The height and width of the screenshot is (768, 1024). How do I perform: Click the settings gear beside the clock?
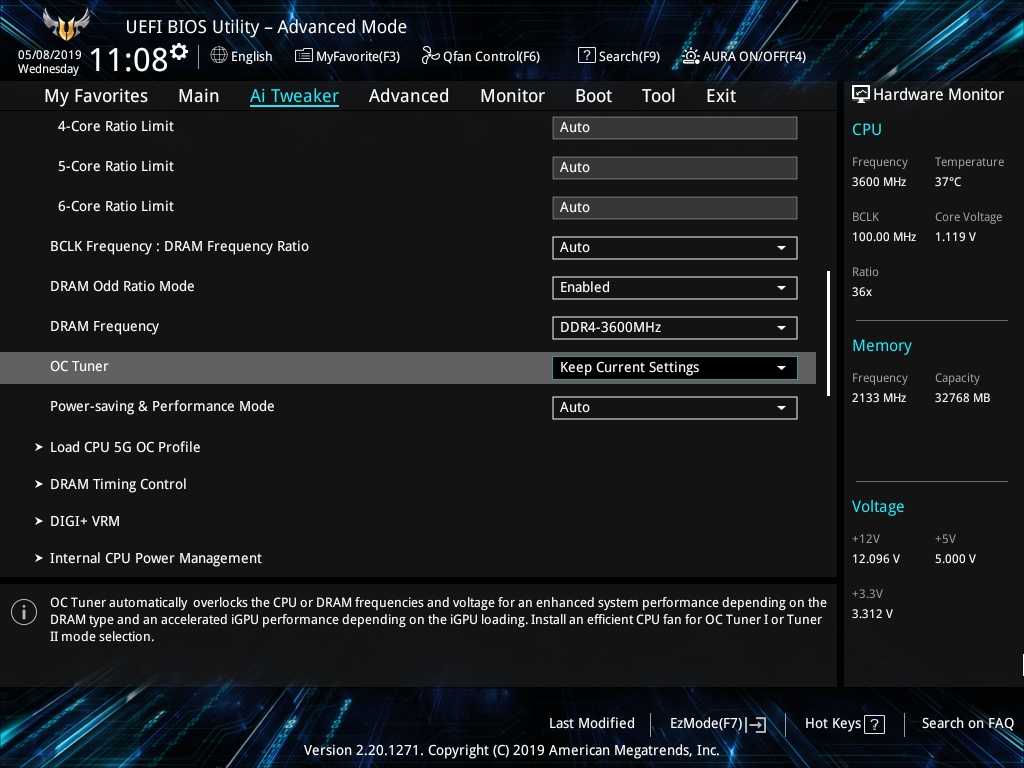[179, 52]
